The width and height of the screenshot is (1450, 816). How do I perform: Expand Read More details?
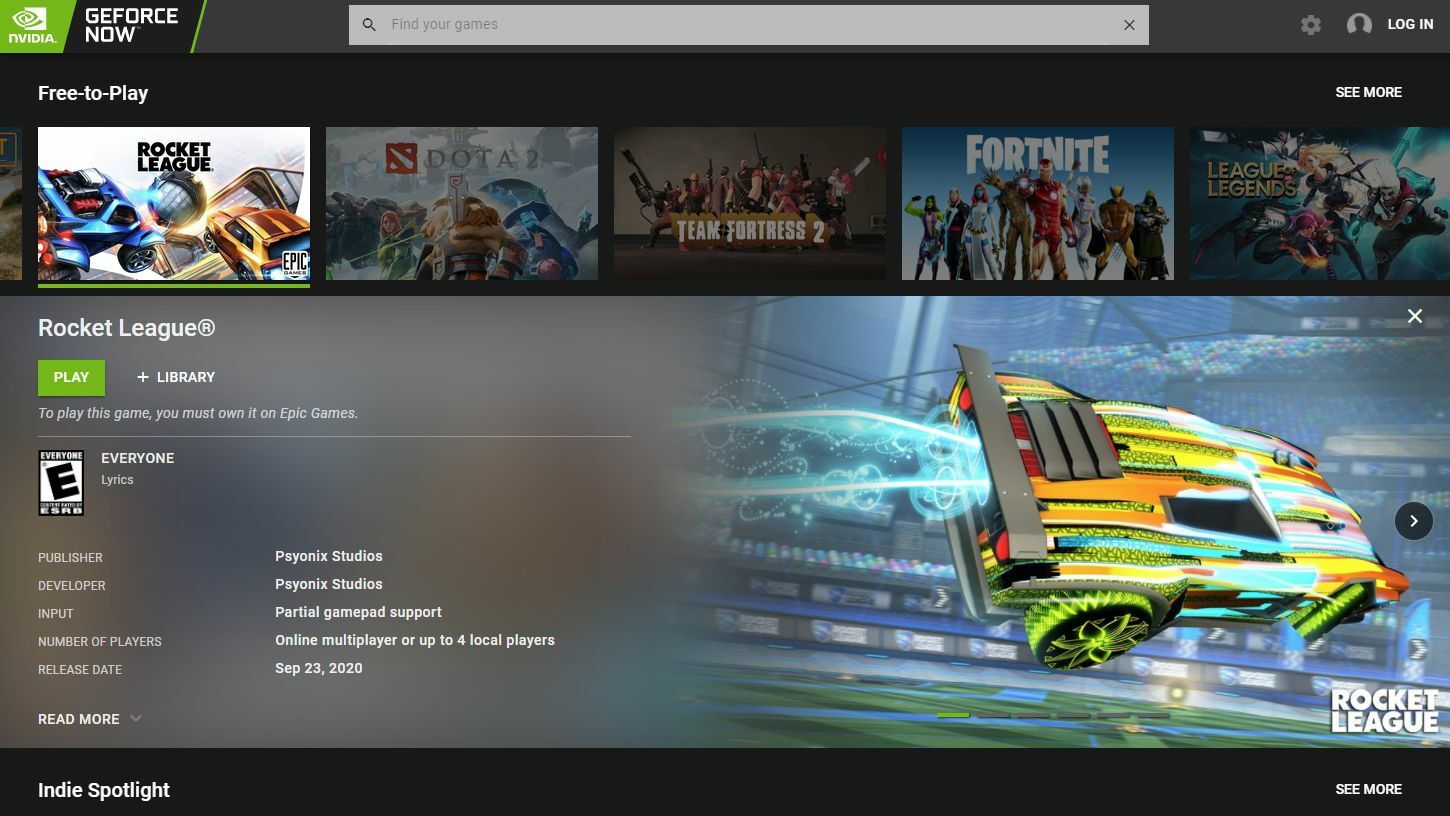(x=90, y=719)
